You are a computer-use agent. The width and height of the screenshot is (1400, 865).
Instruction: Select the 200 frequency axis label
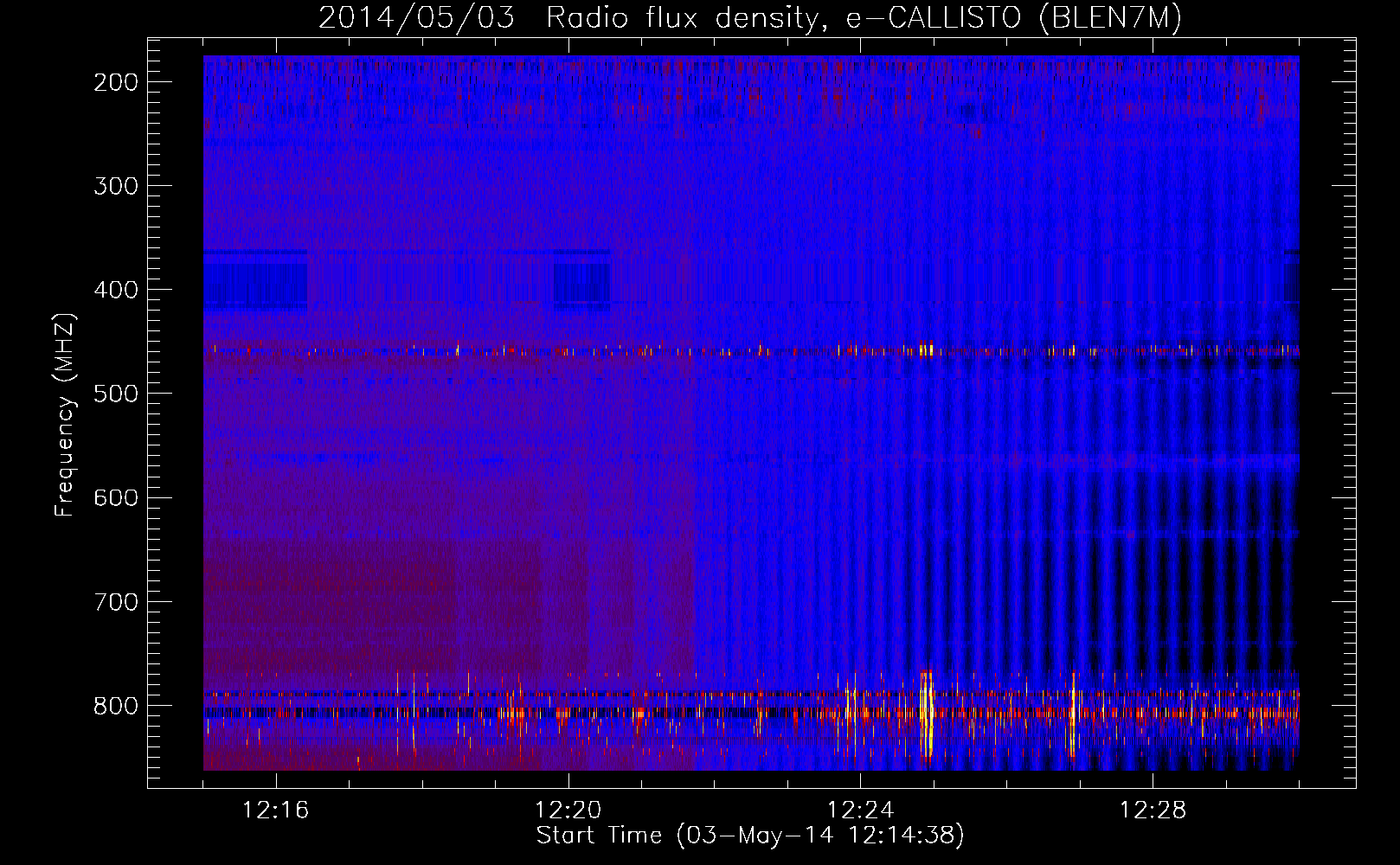pos(116,82)
